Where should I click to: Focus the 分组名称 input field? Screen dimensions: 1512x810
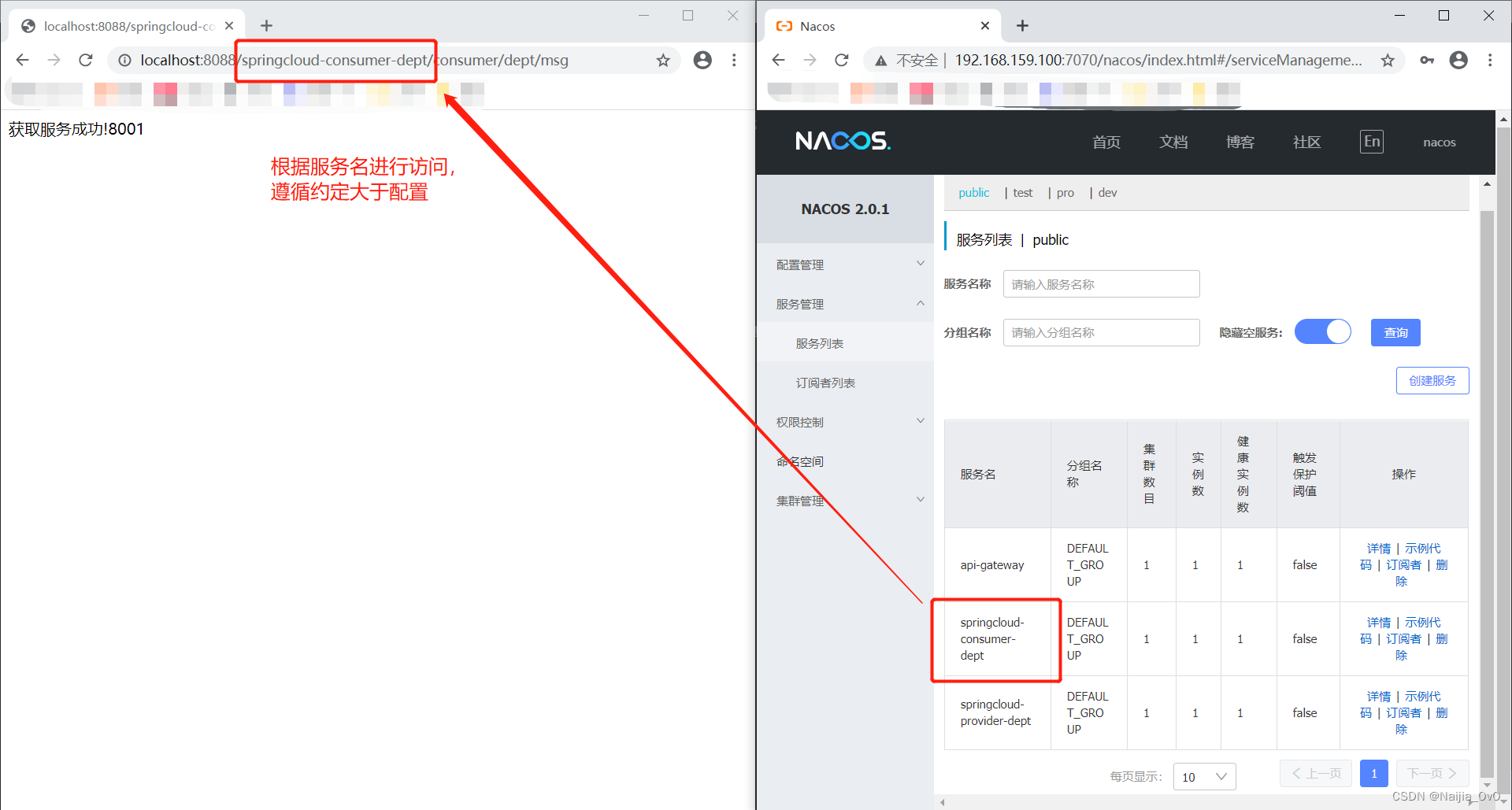[x=1101, y=332]
